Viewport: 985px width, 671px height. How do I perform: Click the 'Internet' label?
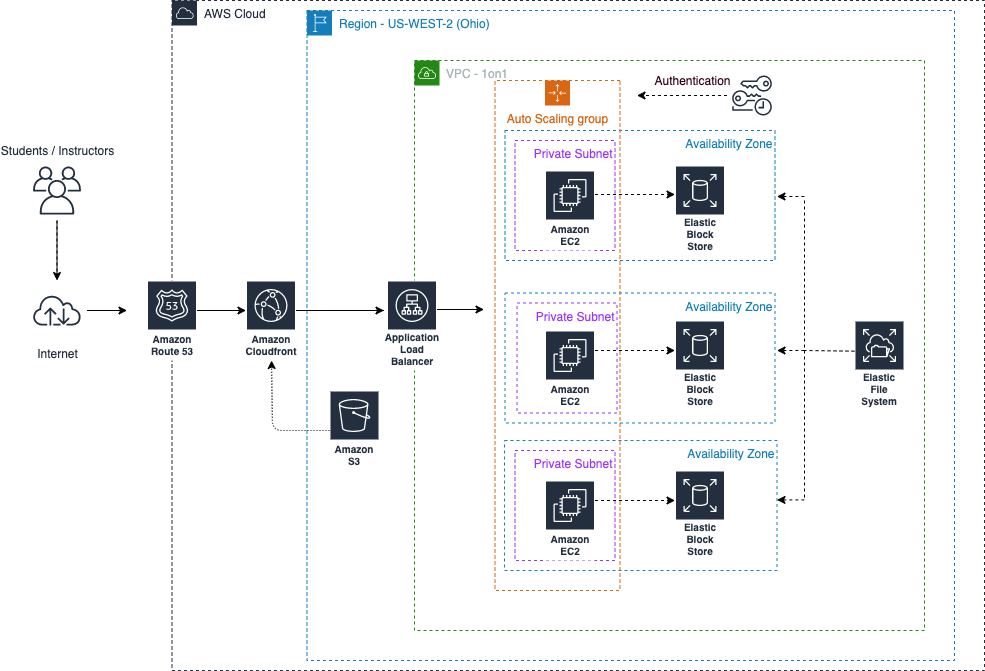coord(57,354)
